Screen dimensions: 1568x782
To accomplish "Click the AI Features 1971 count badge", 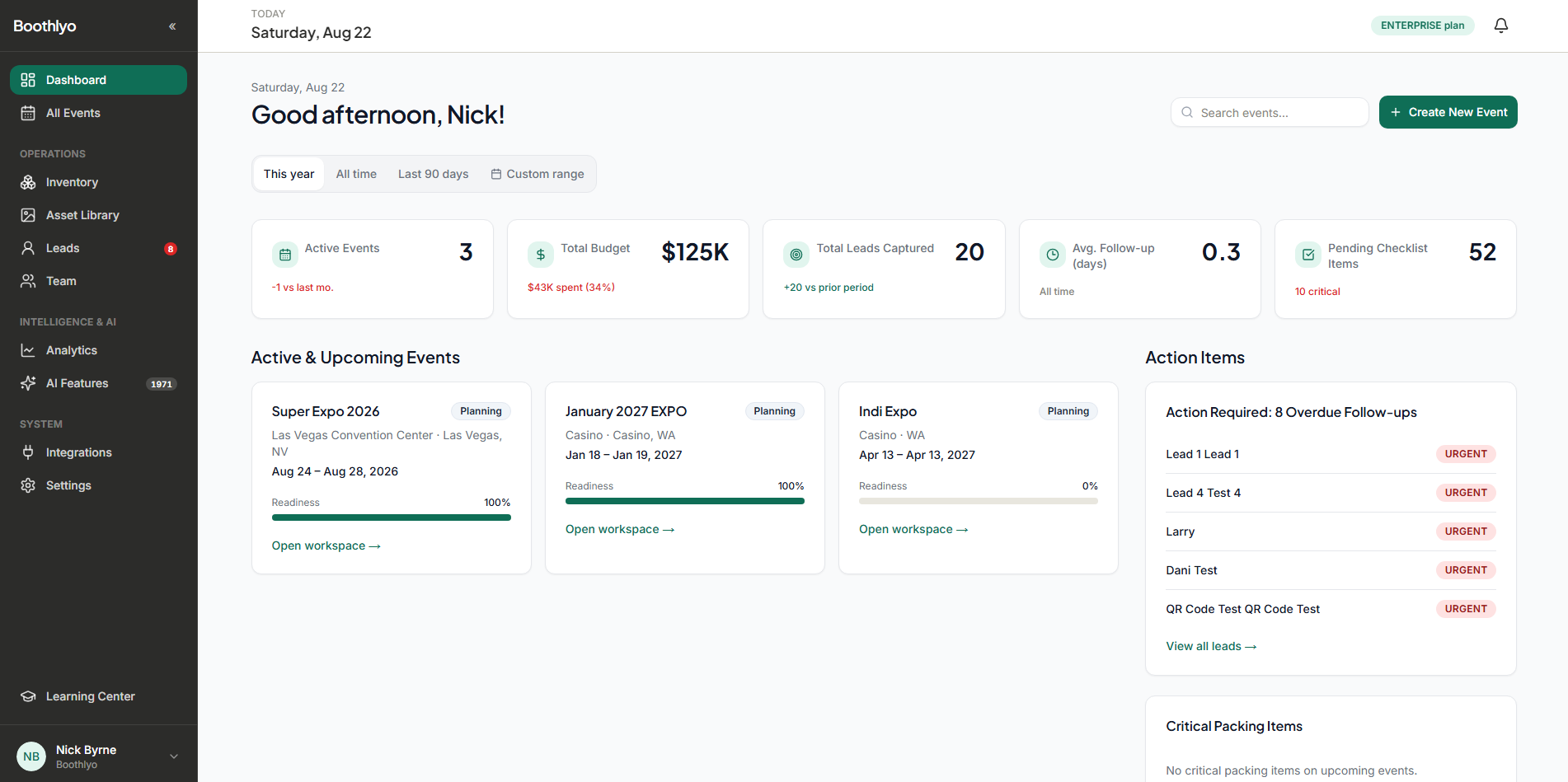I will click(x=162, y=384).
